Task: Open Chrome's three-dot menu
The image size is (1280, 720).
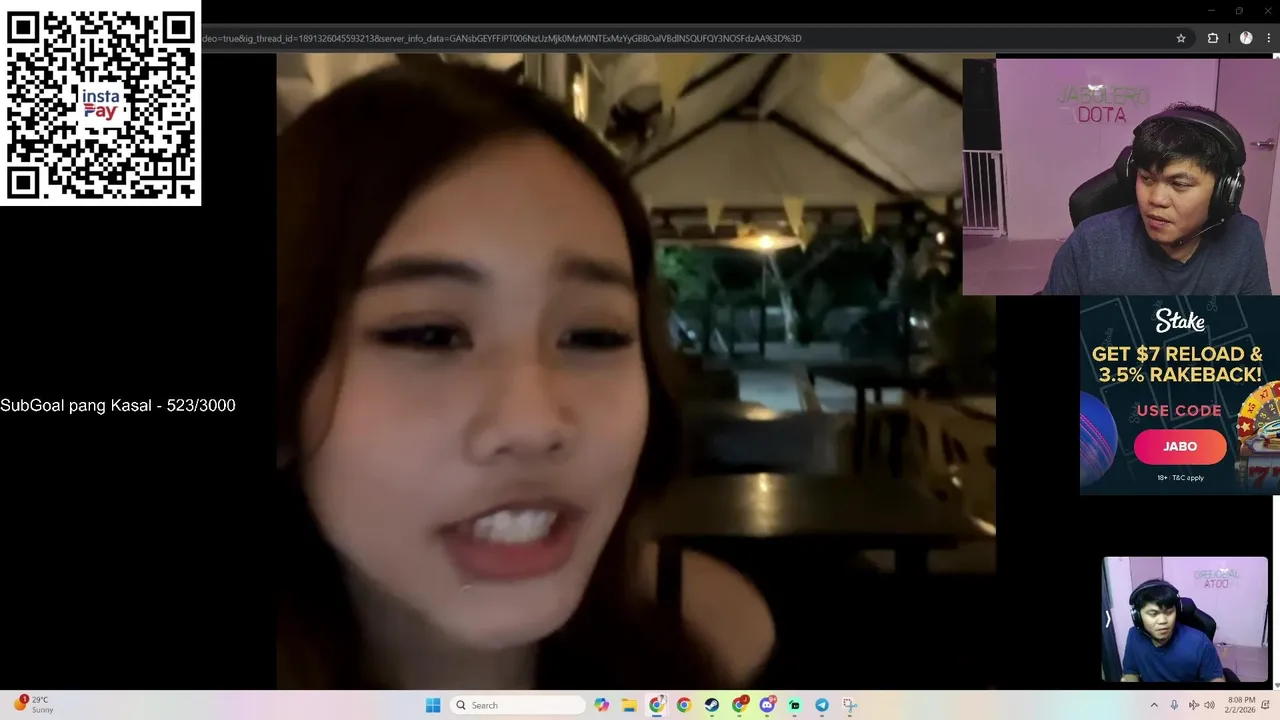Action: tap(1268, 38)
